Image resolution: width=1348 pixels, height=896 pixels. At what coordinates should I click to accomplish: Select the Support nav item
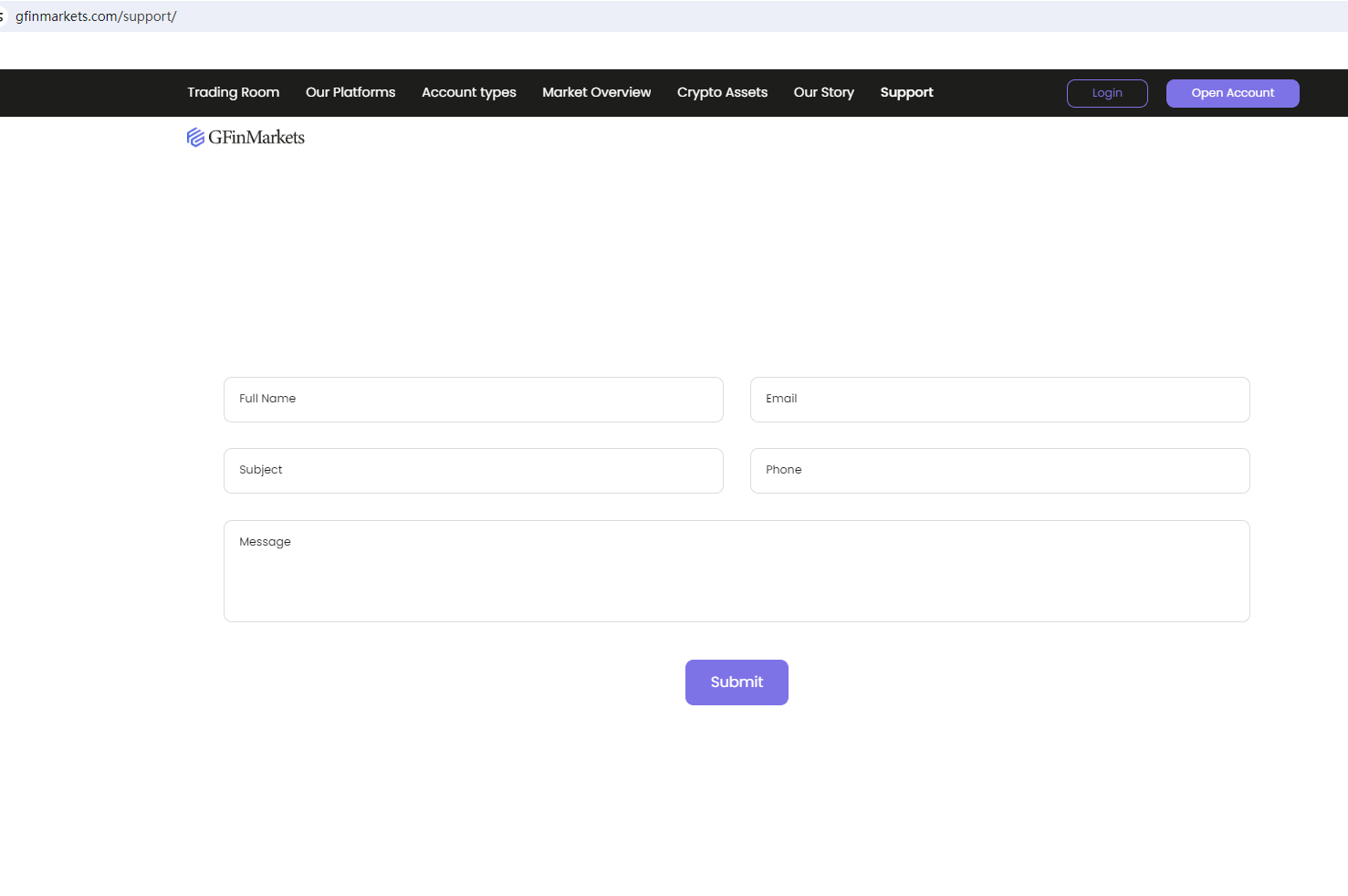tap(906, 92)
